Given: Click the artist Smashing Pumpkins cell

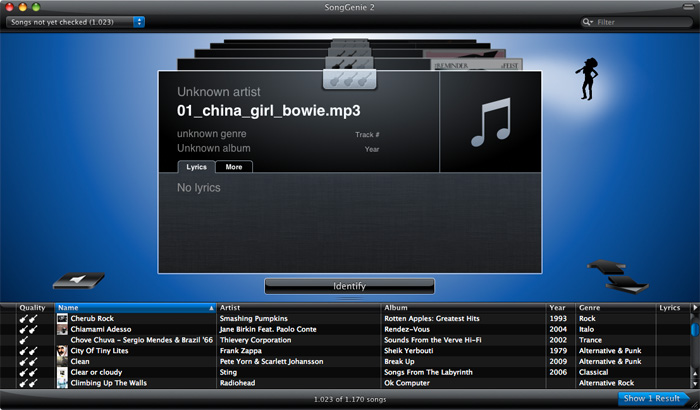Looking at the screenshot, I should (254, 318).
